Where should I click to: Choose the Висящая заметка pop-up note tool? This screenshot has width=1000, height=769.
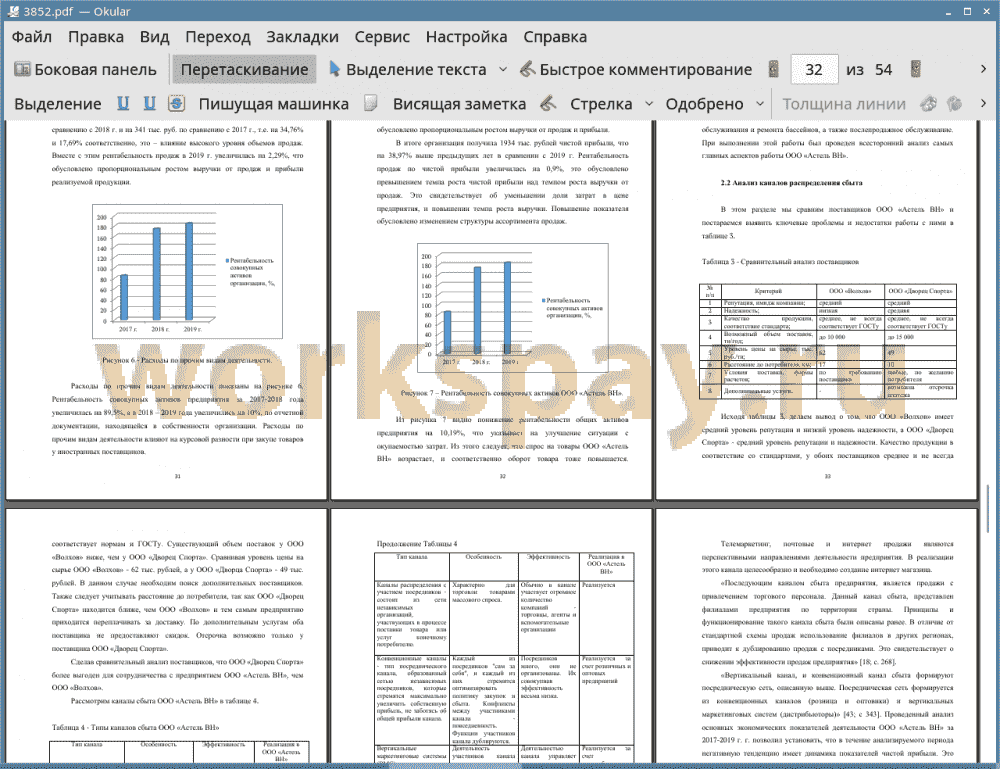point(459,104)
